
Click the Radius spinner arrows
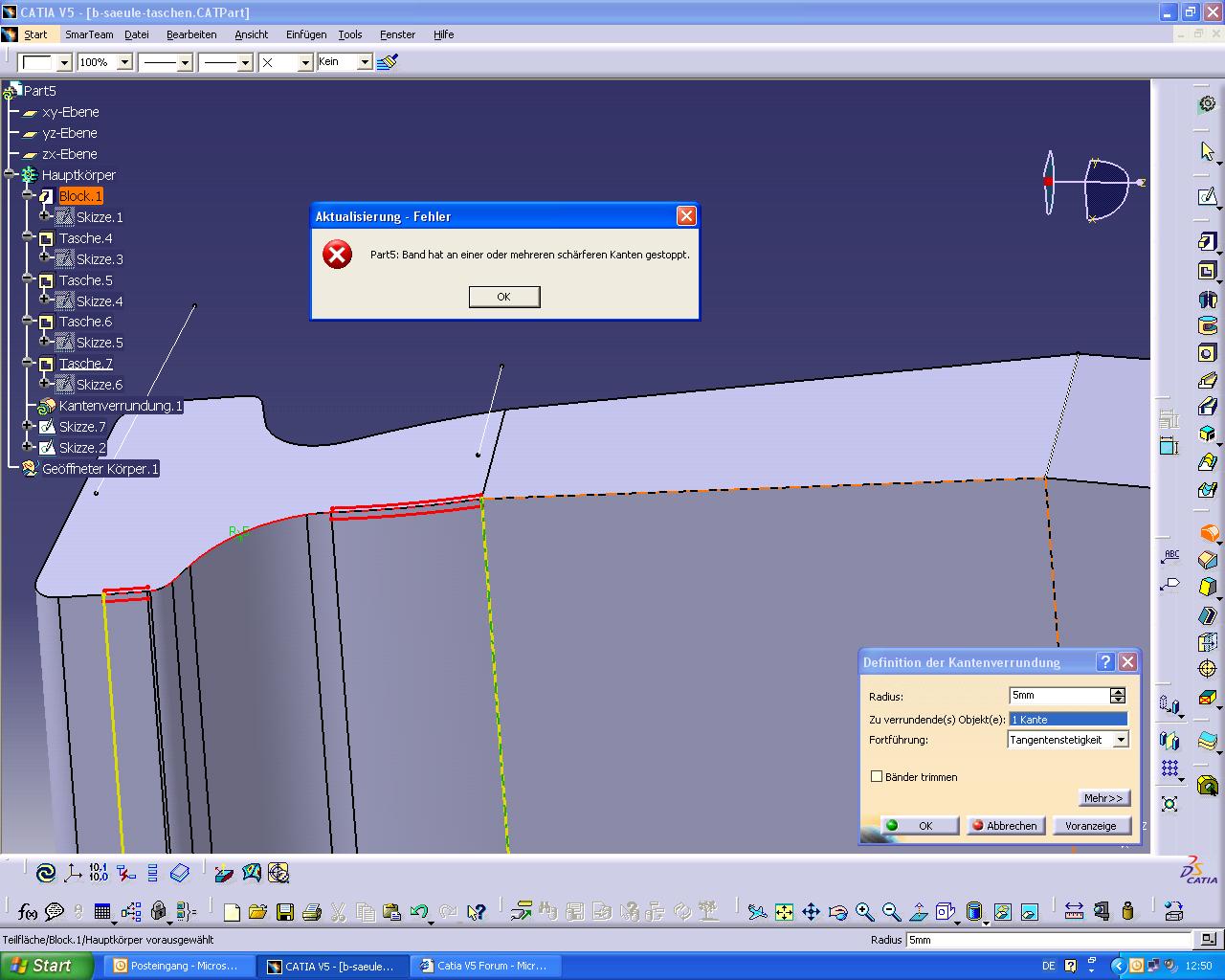point(1118,696)
